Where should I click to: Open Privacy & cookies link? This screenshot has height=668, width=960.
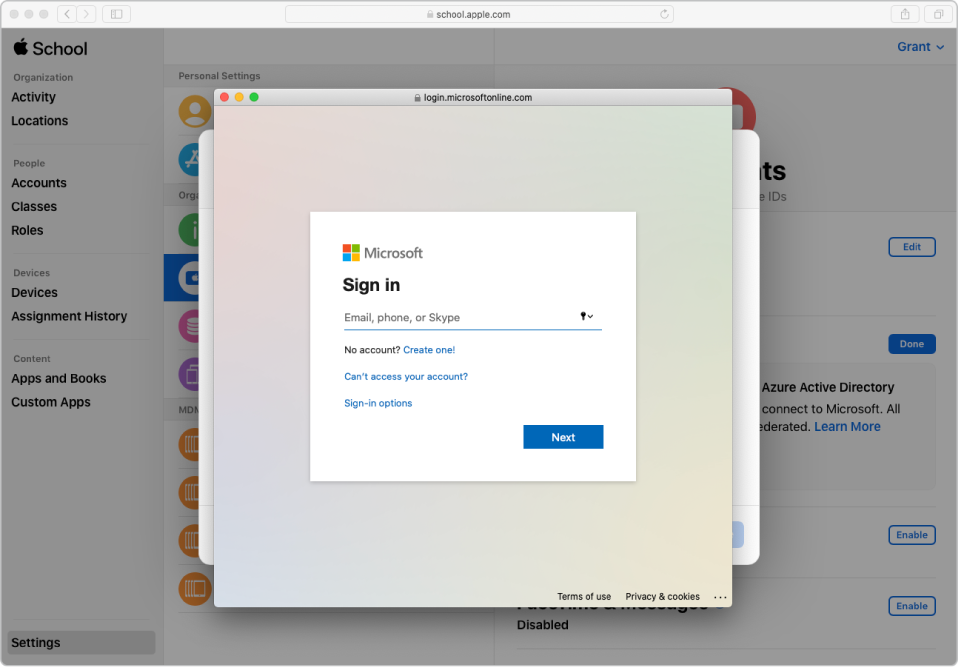click(664, 598)
